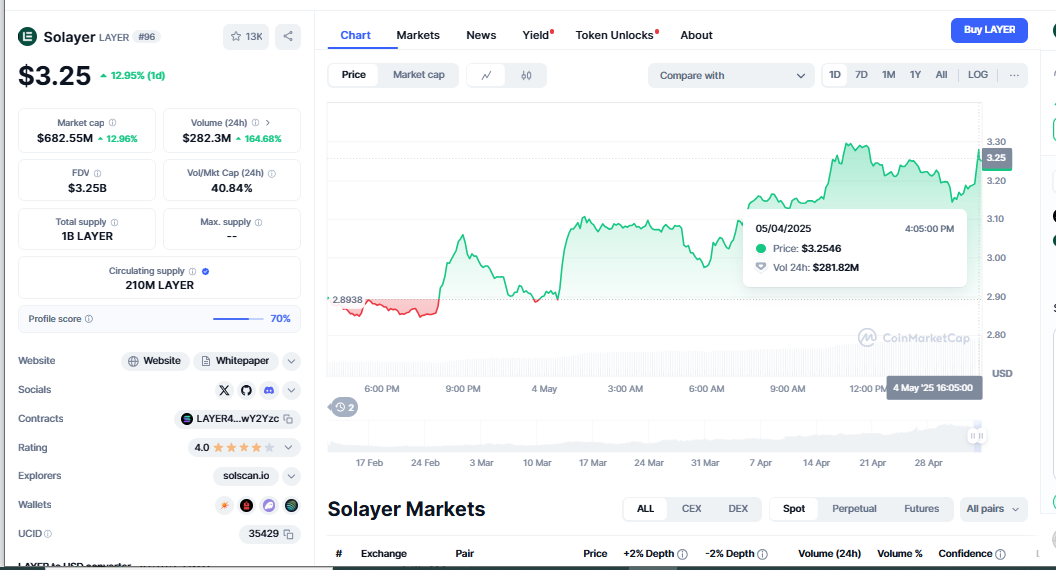
Task: Select the third (purple) wallet icon
Action: 269,505
